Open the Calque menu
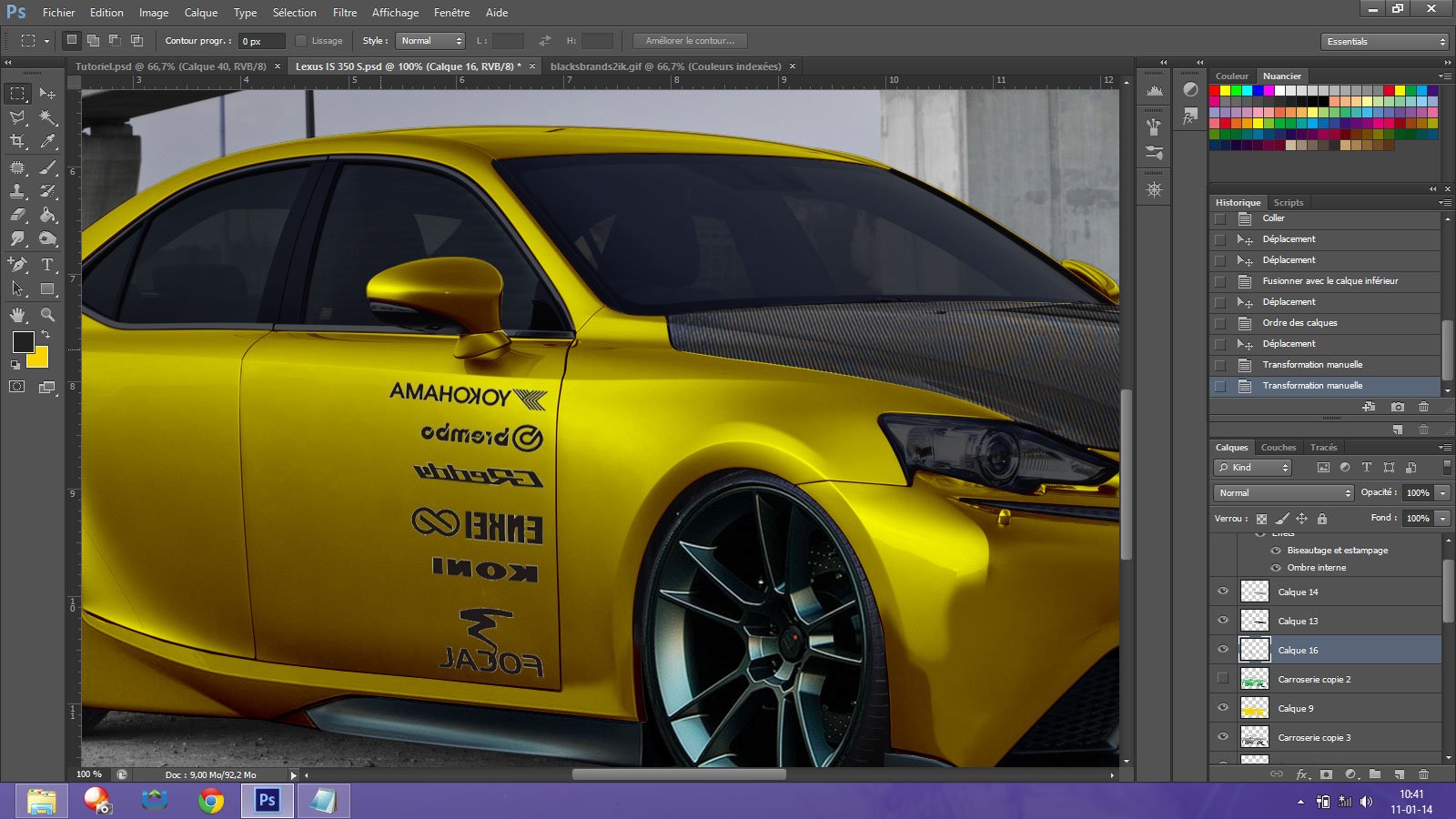Screen dimensions: 1456x819 (x=201, y=13)
